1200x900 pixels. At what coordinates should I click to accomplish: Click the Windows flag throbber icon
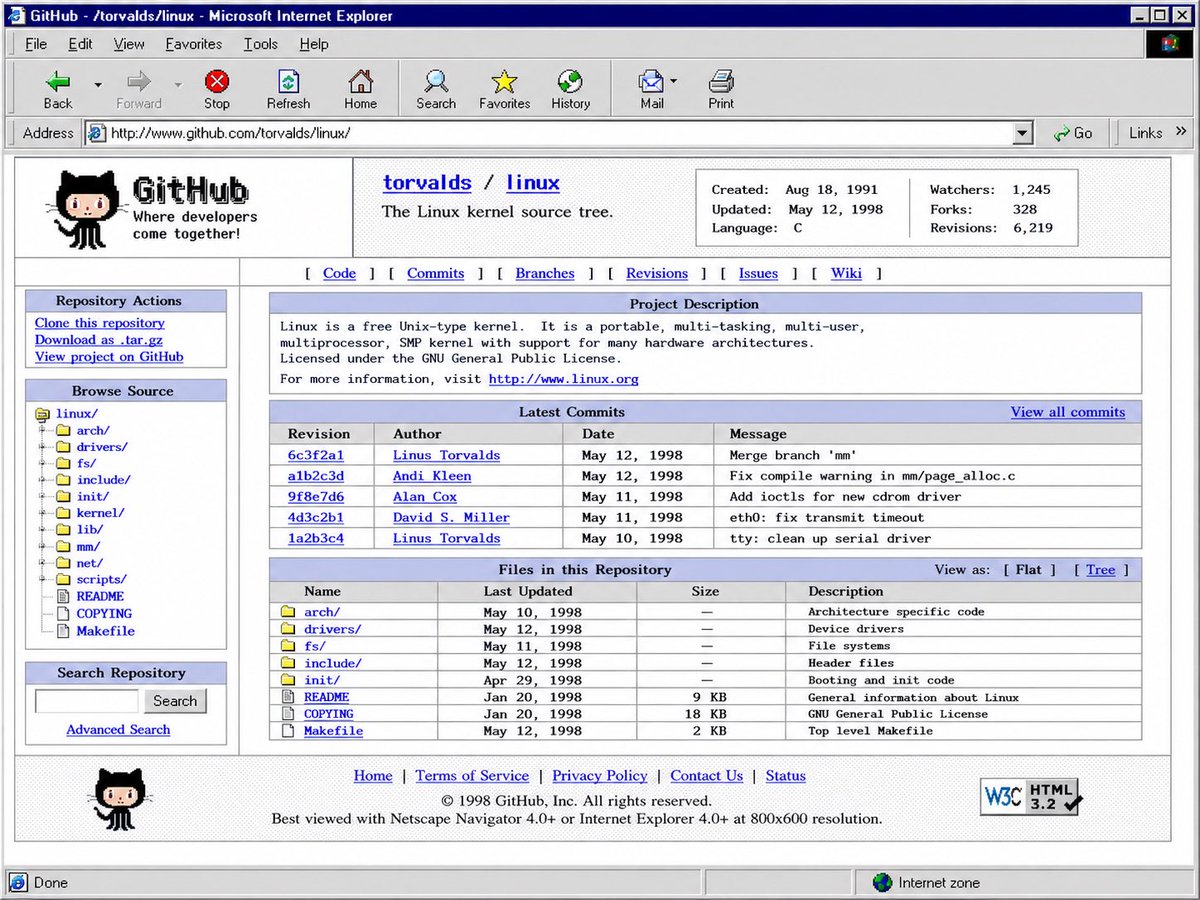point(1170,44)
